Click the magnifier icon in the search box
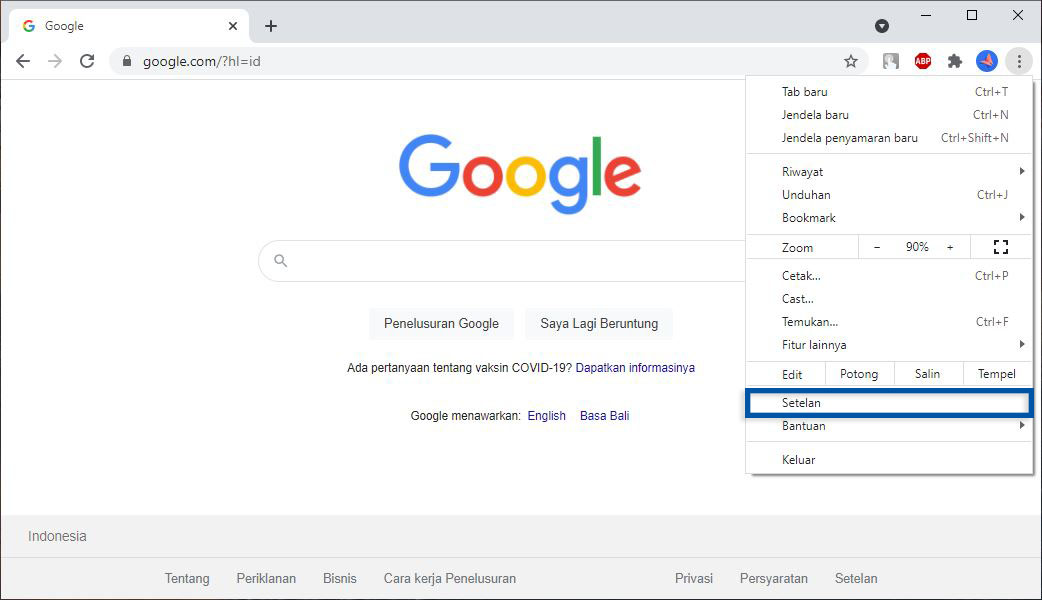The image size is (1042, 600). coord(281,260)
